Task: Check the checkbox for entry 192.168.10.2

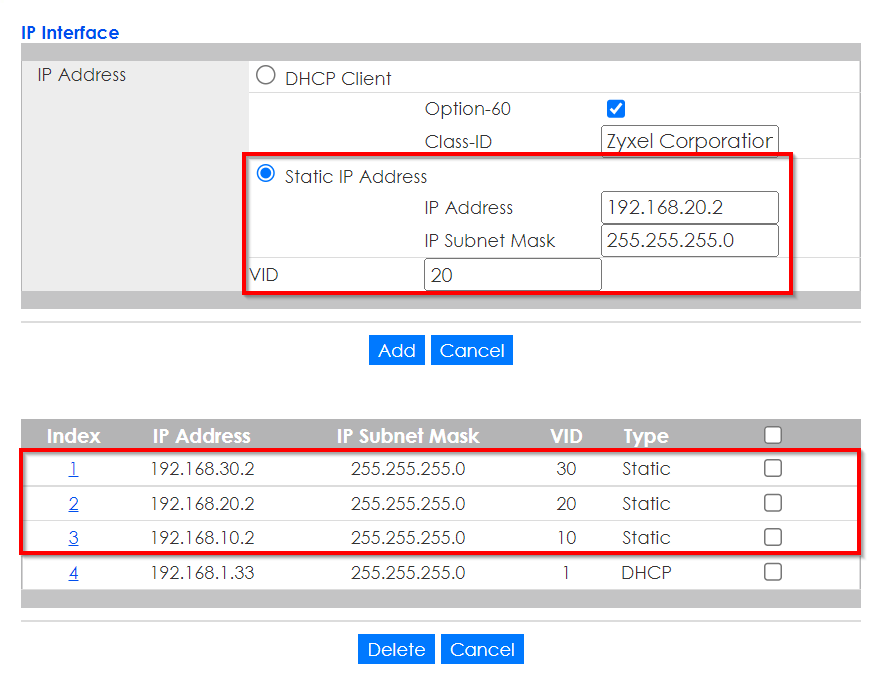Action: click(772, 537)
